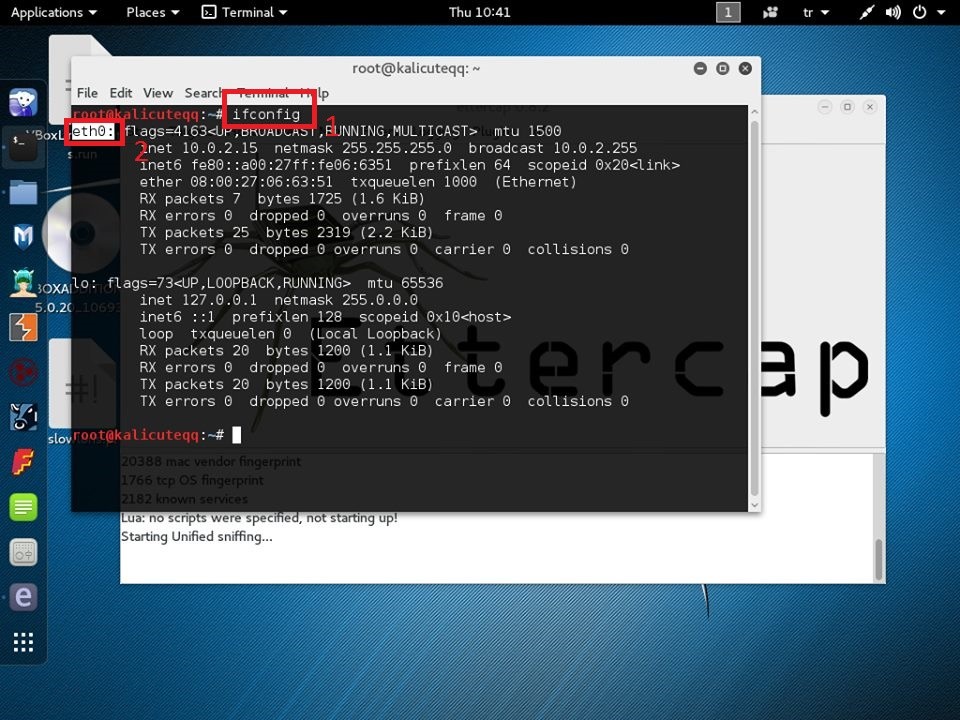The height and width of the screenshot is (720, 960).
Task: Launch the BeEF bull icon in dock
Action: click(23, 417)
